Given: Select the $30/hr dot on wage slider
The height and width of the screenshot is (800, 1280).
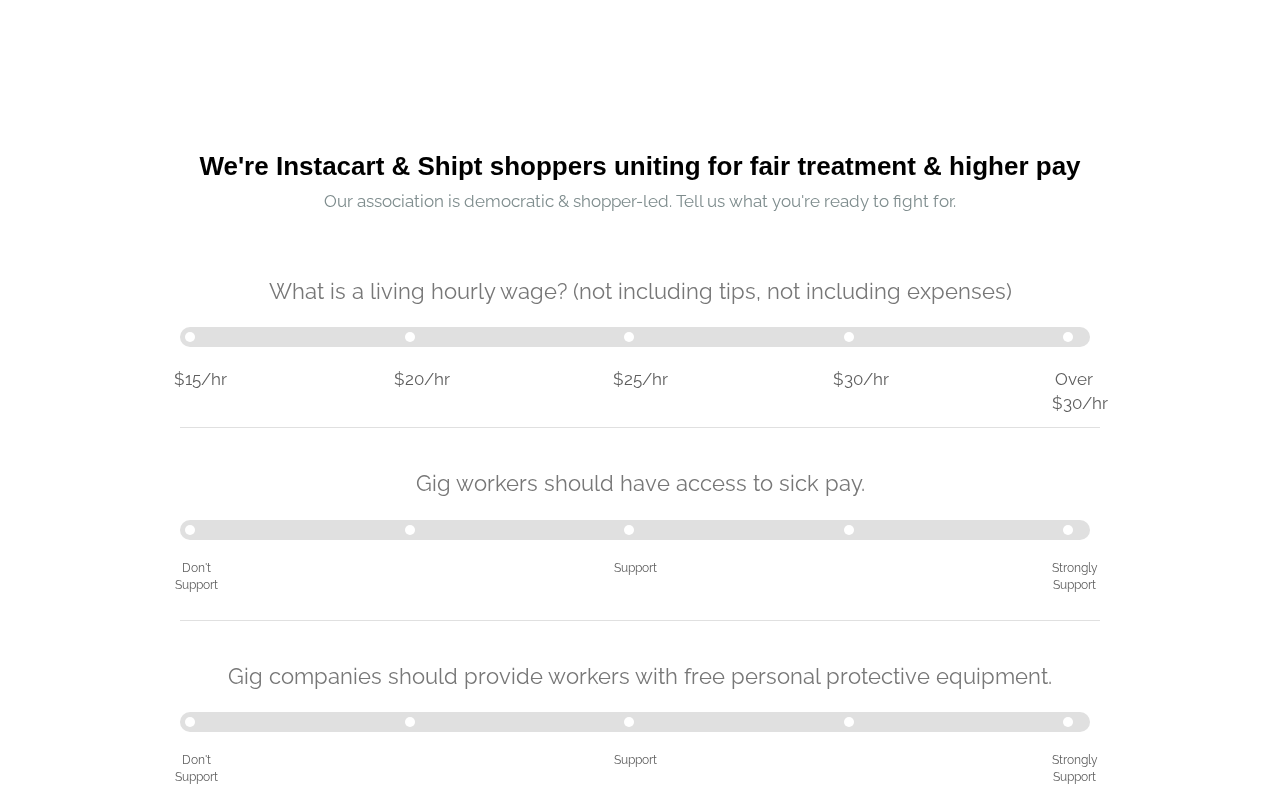Looking at the screenshot, I should [x=849, y=337].
